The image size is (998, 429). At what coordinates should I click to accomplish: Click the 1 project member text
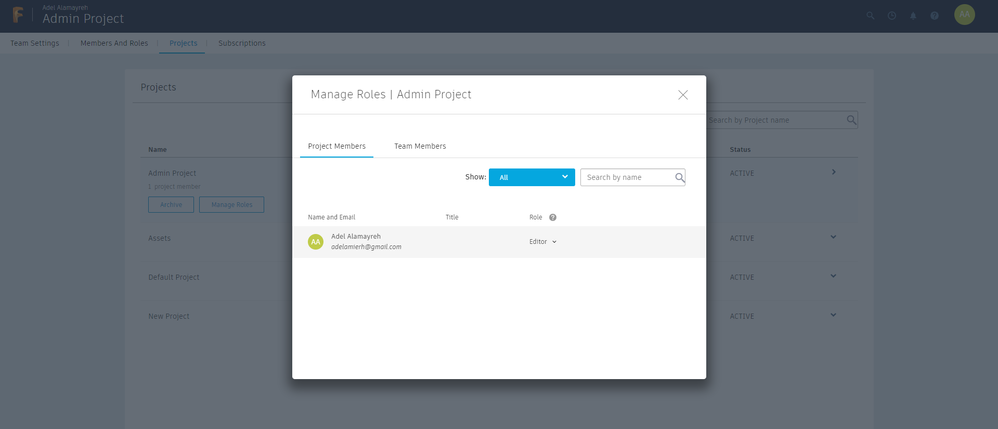click(x=174, y=186)
